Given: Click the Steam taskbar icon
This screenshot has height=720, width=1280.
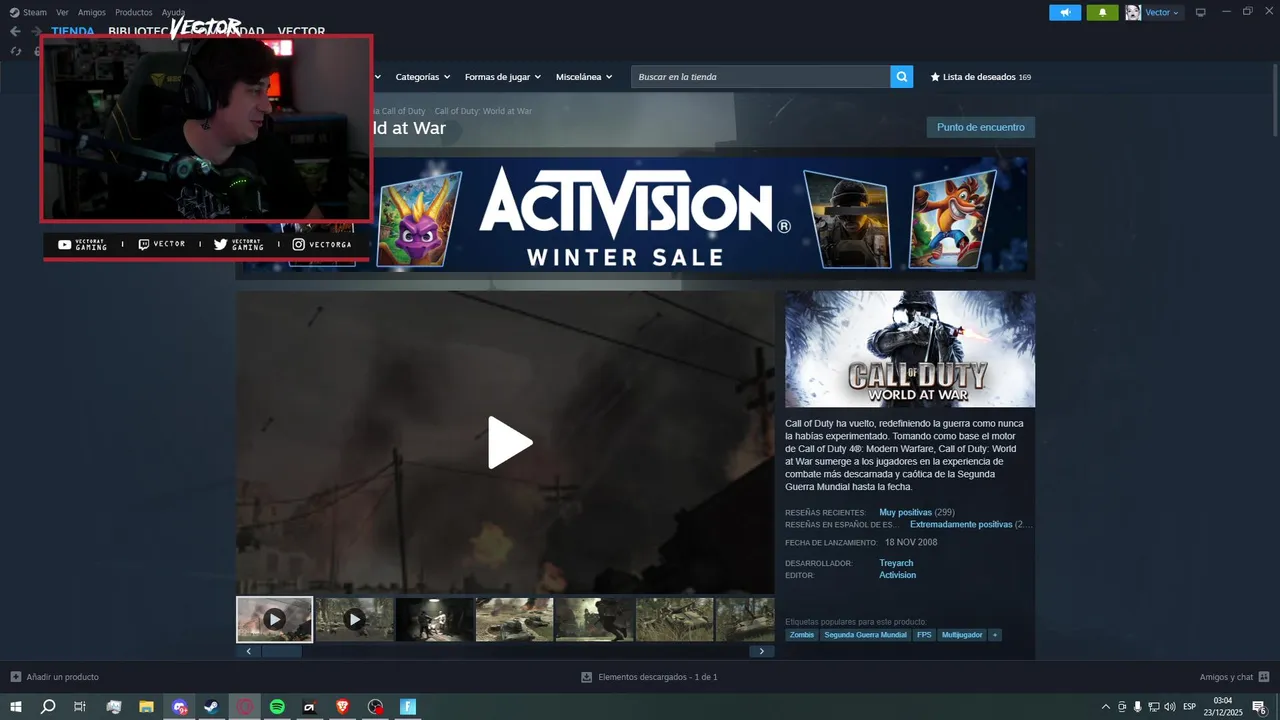Looking at the screenshot, I should [212, 707].
